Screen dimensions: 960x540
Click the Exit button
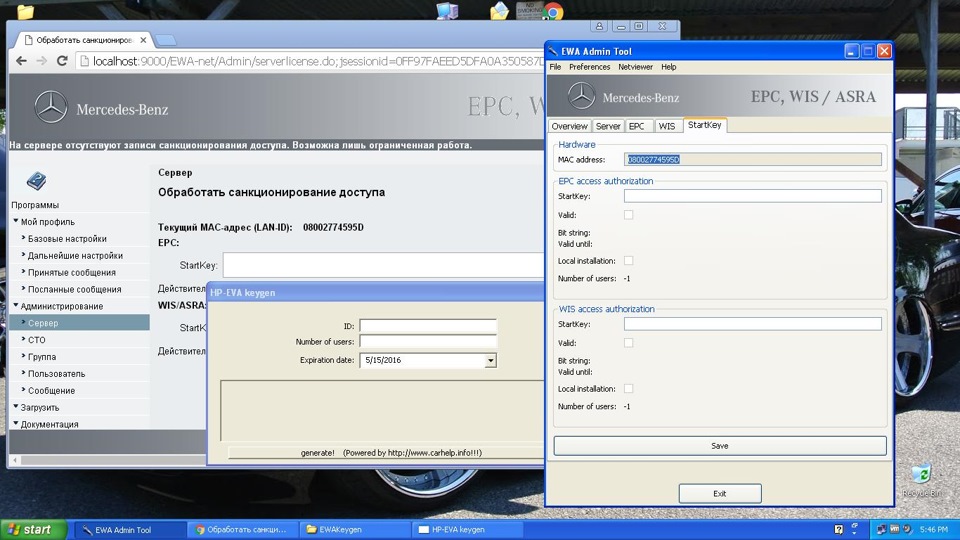(x=720, y=493)
